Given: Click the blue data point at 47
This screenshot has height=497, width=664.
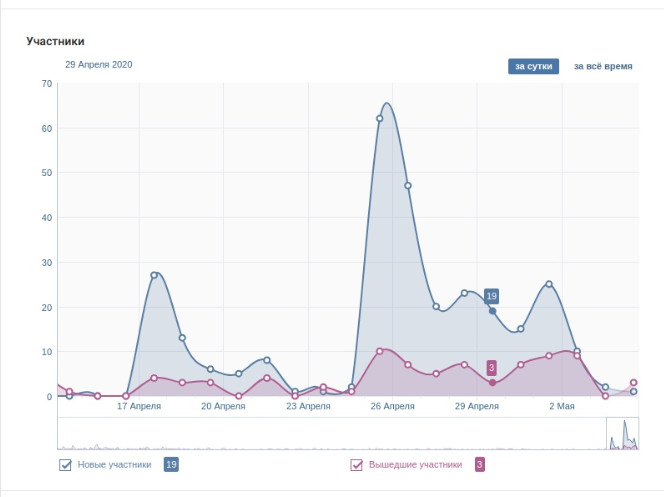Looking at the screenshot, I should pos(408,186).
